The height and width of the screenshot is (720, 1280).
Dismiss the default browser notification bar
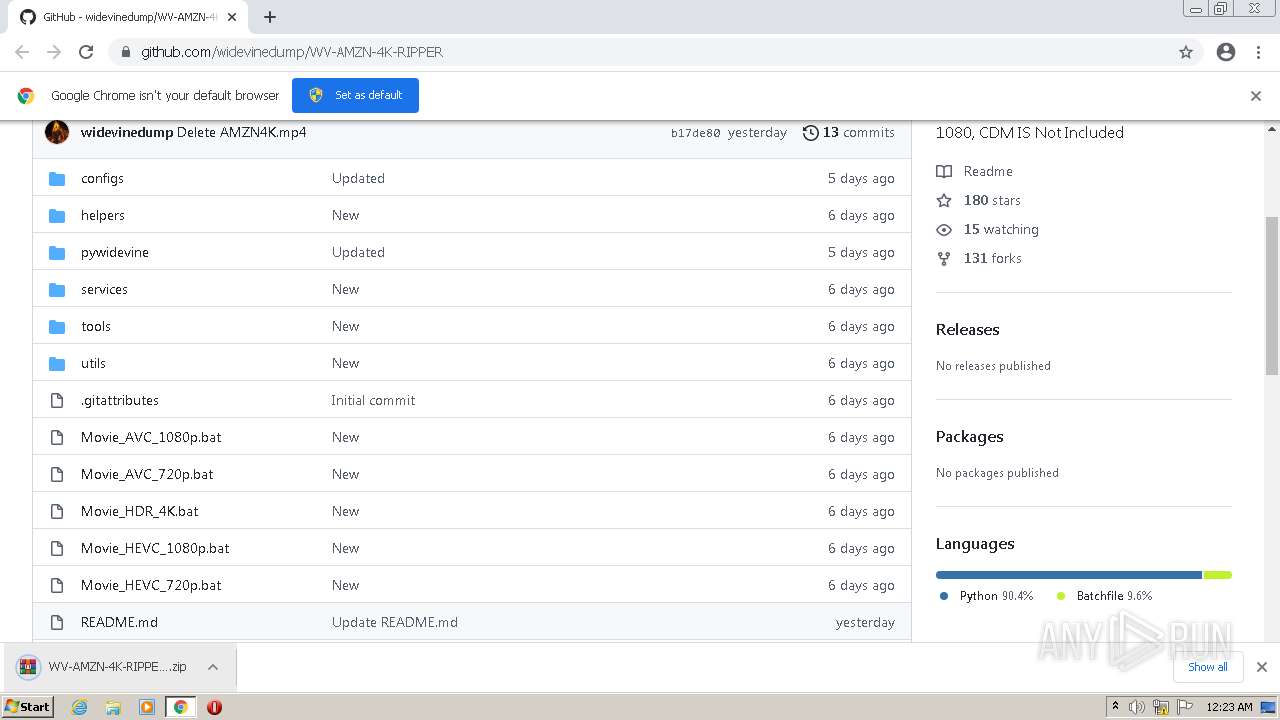click(1256, 96)
